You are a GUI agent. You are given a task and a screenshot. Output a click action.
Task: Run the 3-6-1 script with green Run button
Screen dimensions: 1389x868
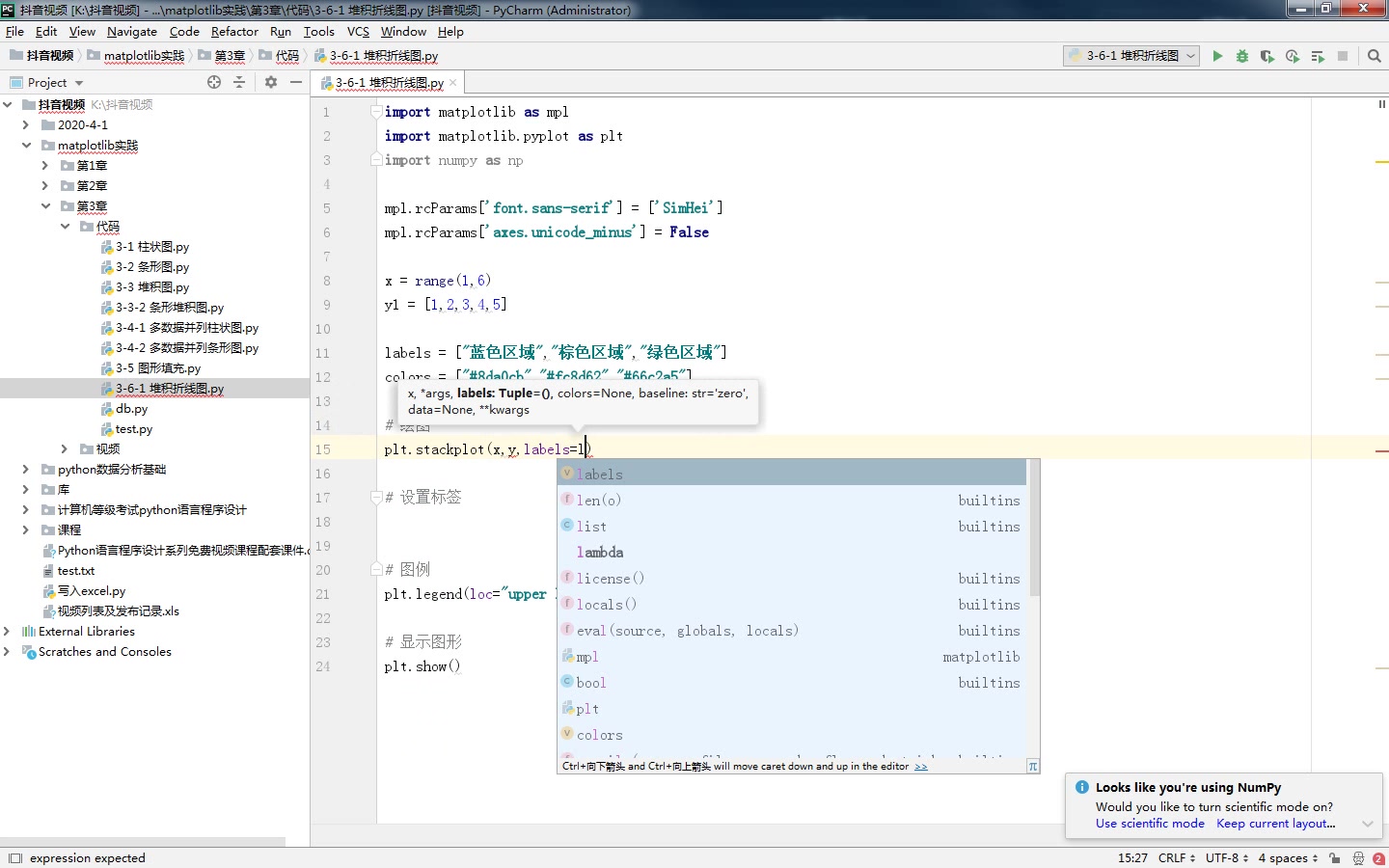coord(1217,56)
